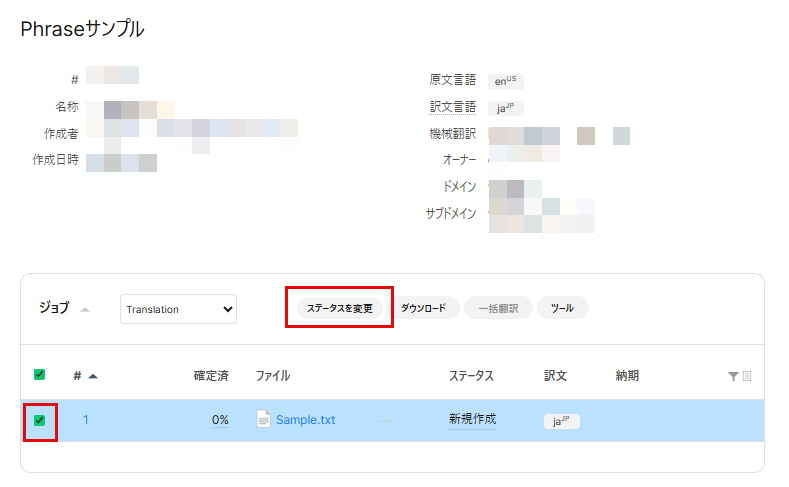This screenshot has width=789, height=487.
Task: Click the en-US source language badge
Action: (505, 81)
